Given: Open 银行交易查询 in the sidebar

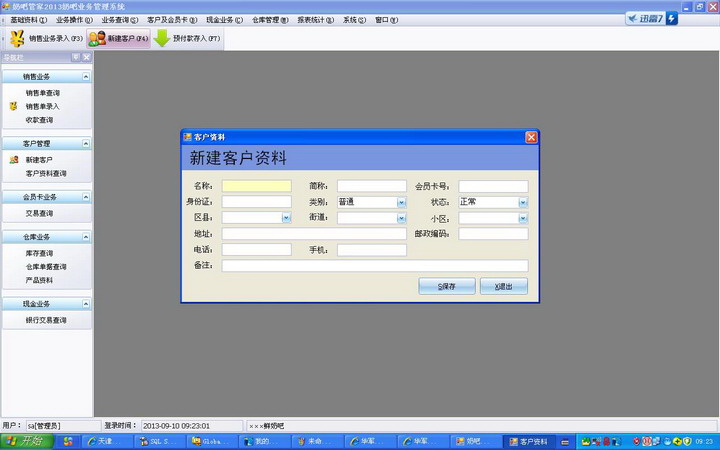Looking at the screenshot, I should coord(46,320).
